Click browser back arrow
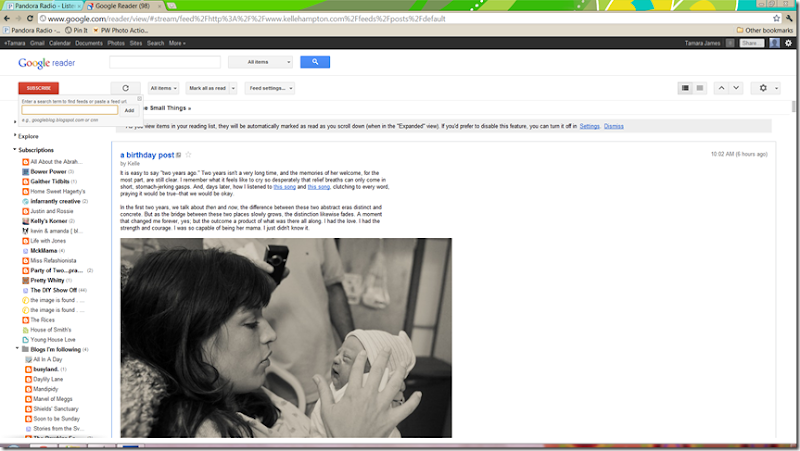 pyautogui.click(x=7, y=18)
